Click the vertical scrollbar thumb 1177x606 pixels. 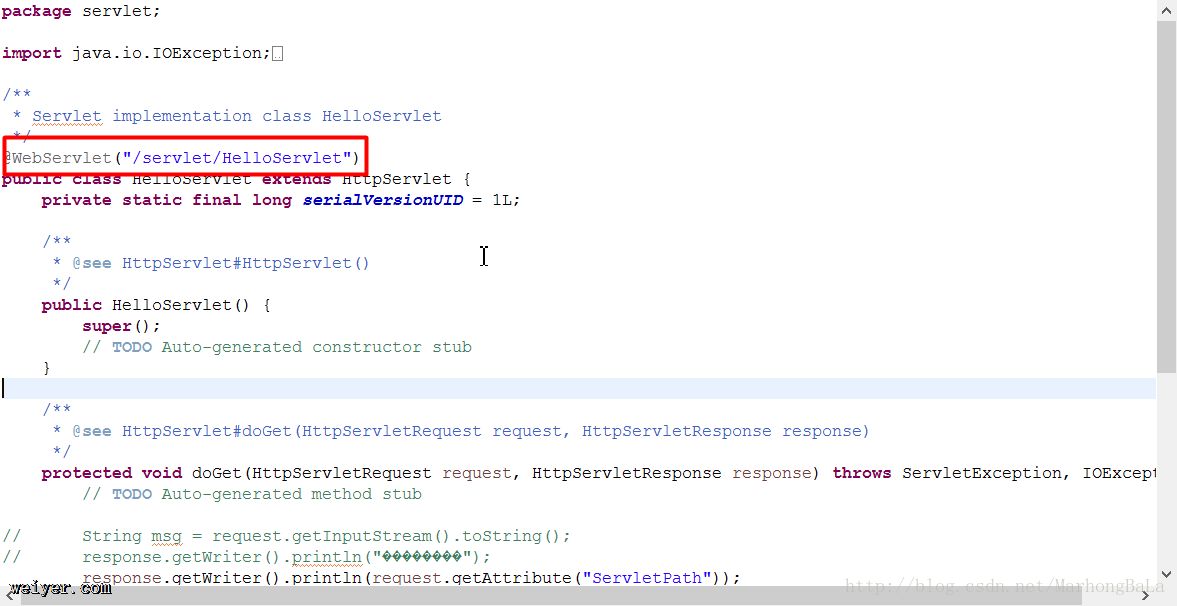tap(1166, 190)
